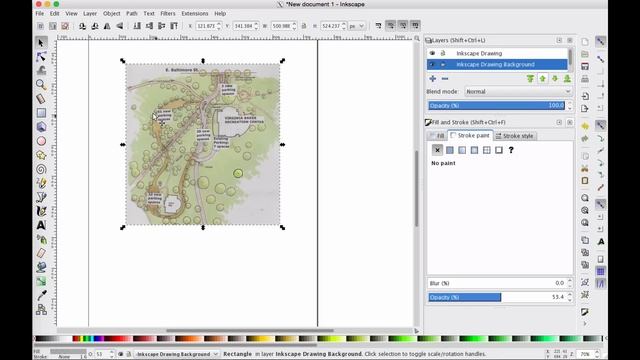Select the Gradient tool
640x360 pixels.
coord(41,281)
